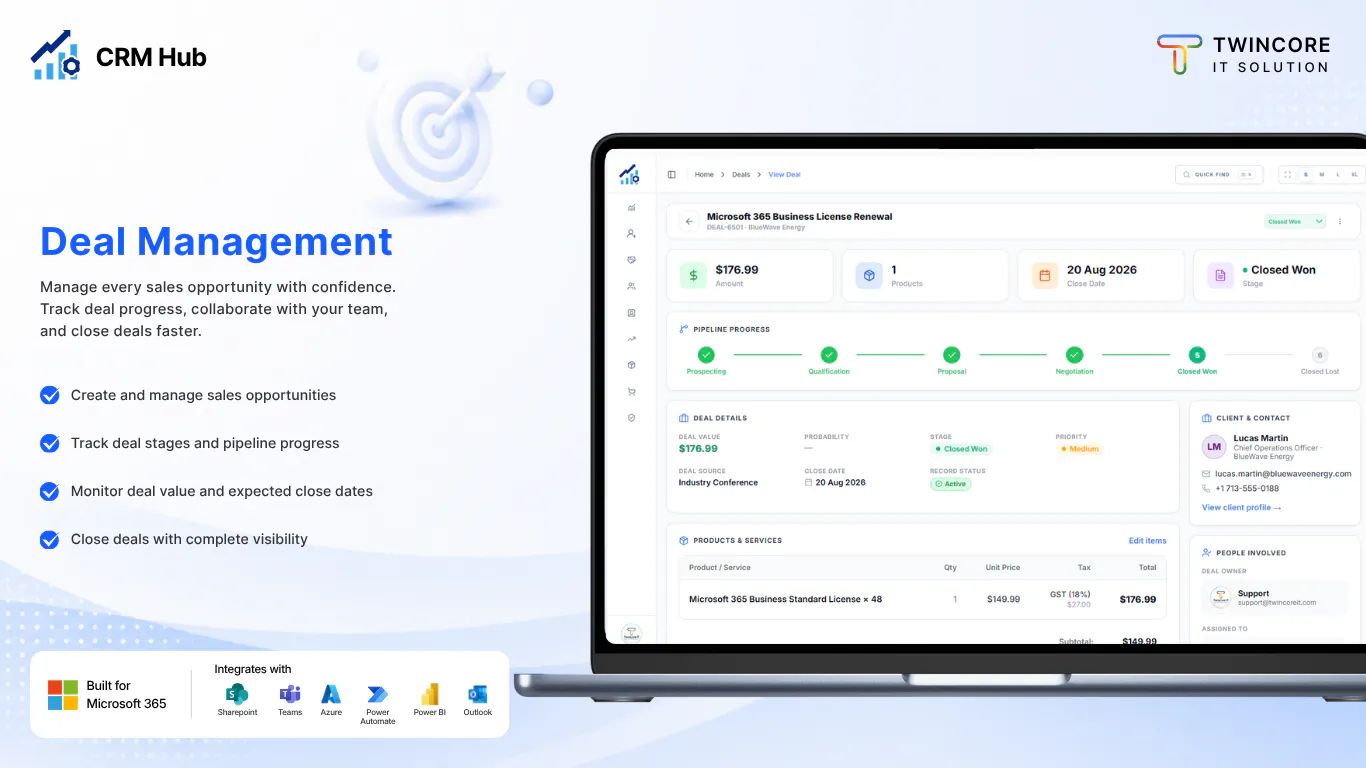Click the Edit items link
This screenshot has width=1366, height=768.
pos(1147,541)
